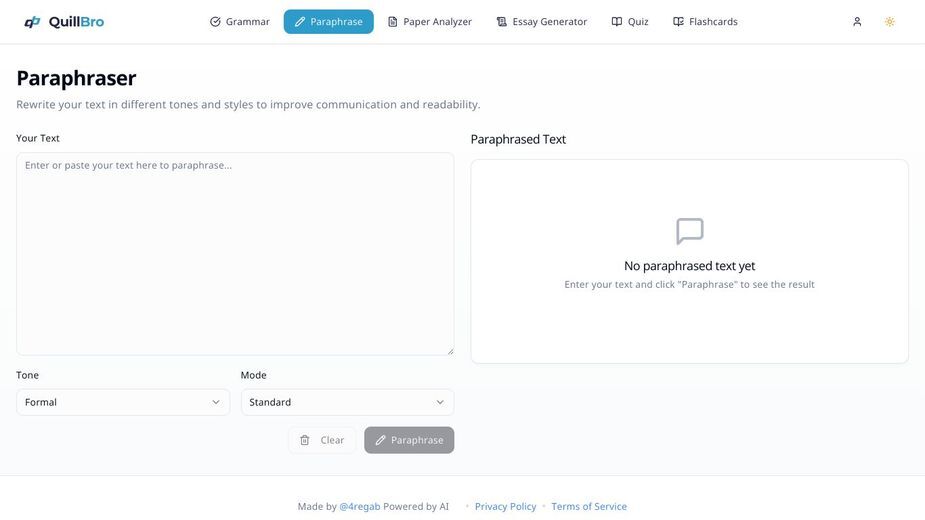This screenshot has height=520, width=925.
Task: Expand the Tone dropdown chevron arrow
Action: pos(216,402)
